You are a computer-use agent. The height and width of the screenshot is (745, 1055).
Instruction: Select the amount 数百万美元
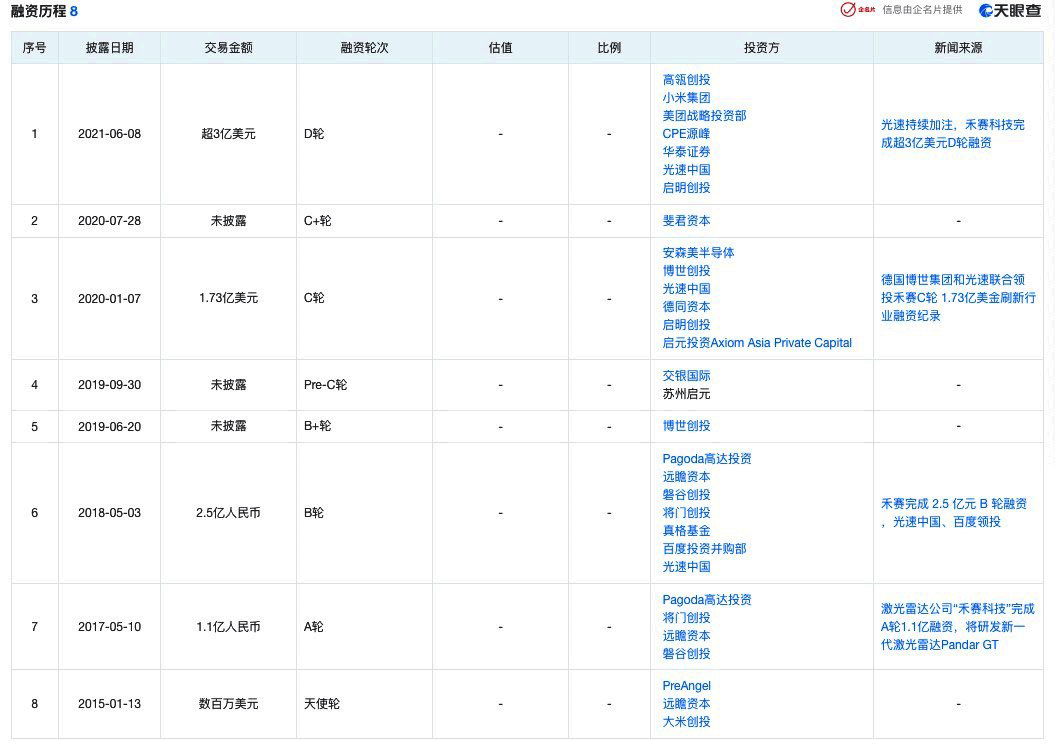(x=228, y=704)
